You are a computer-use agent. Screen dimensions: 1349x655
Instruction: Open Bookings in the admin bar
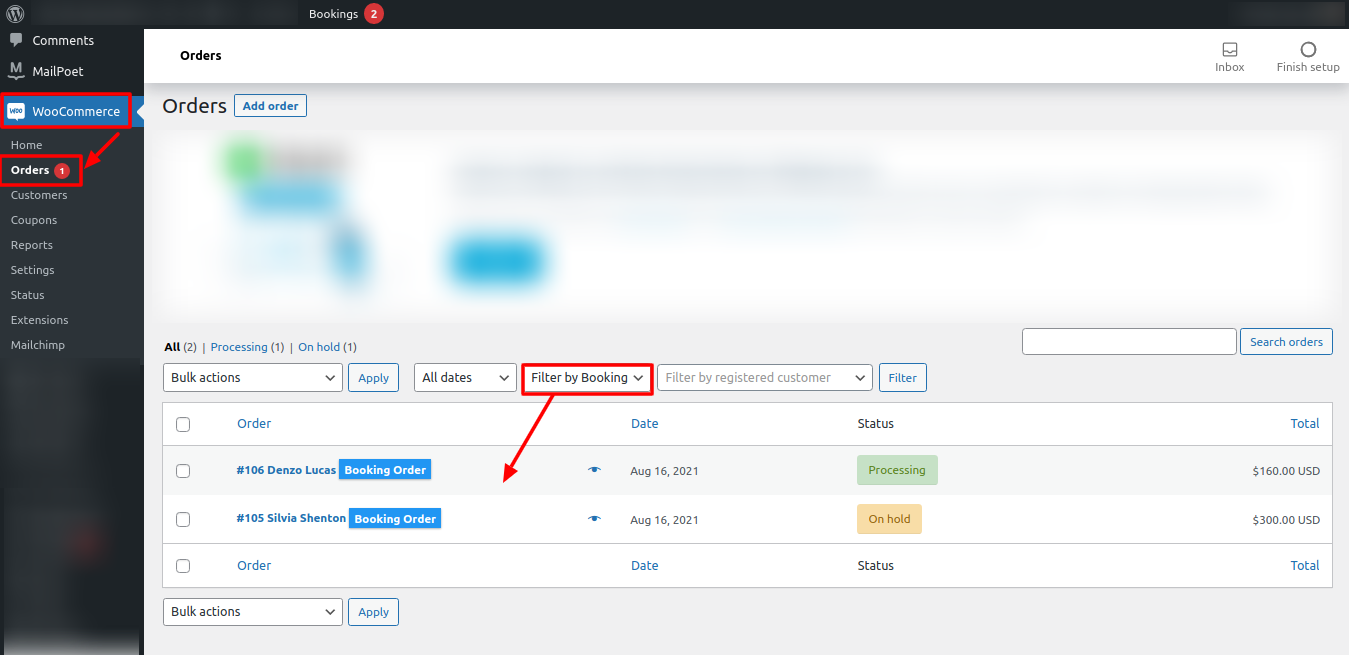click(x=333, y=14)
